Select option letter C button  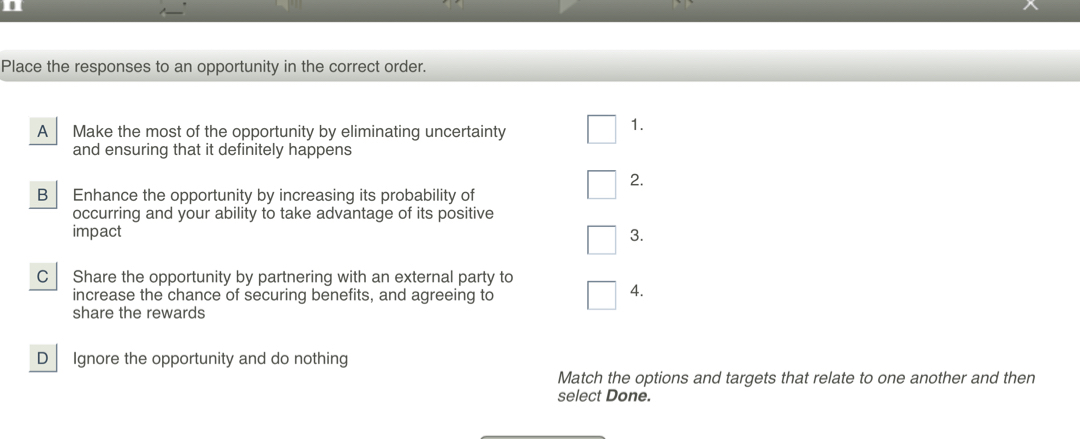(x=43, y=276)
